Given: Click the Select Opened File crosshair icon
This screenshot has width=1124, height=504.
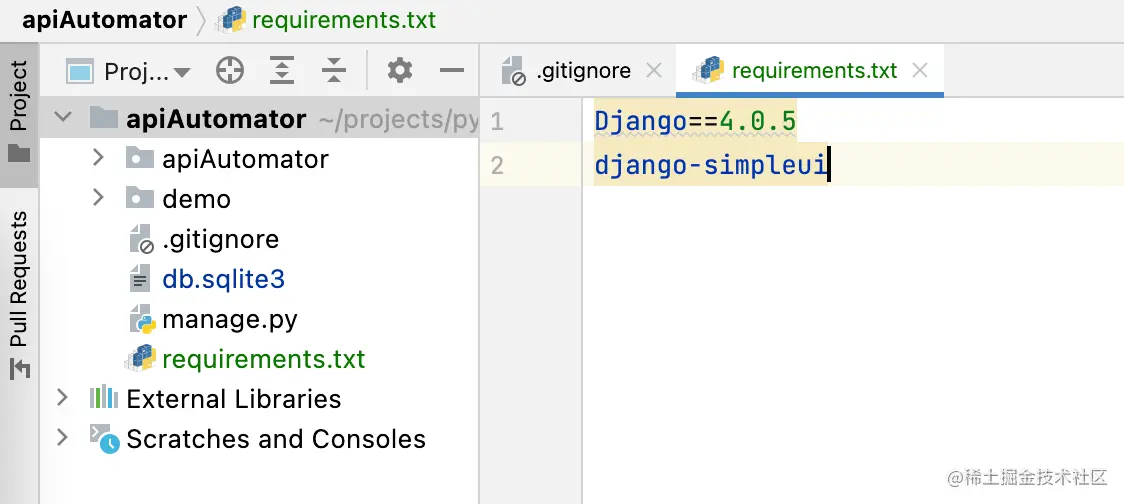Looking at the screenshot, I should [230, 71].
